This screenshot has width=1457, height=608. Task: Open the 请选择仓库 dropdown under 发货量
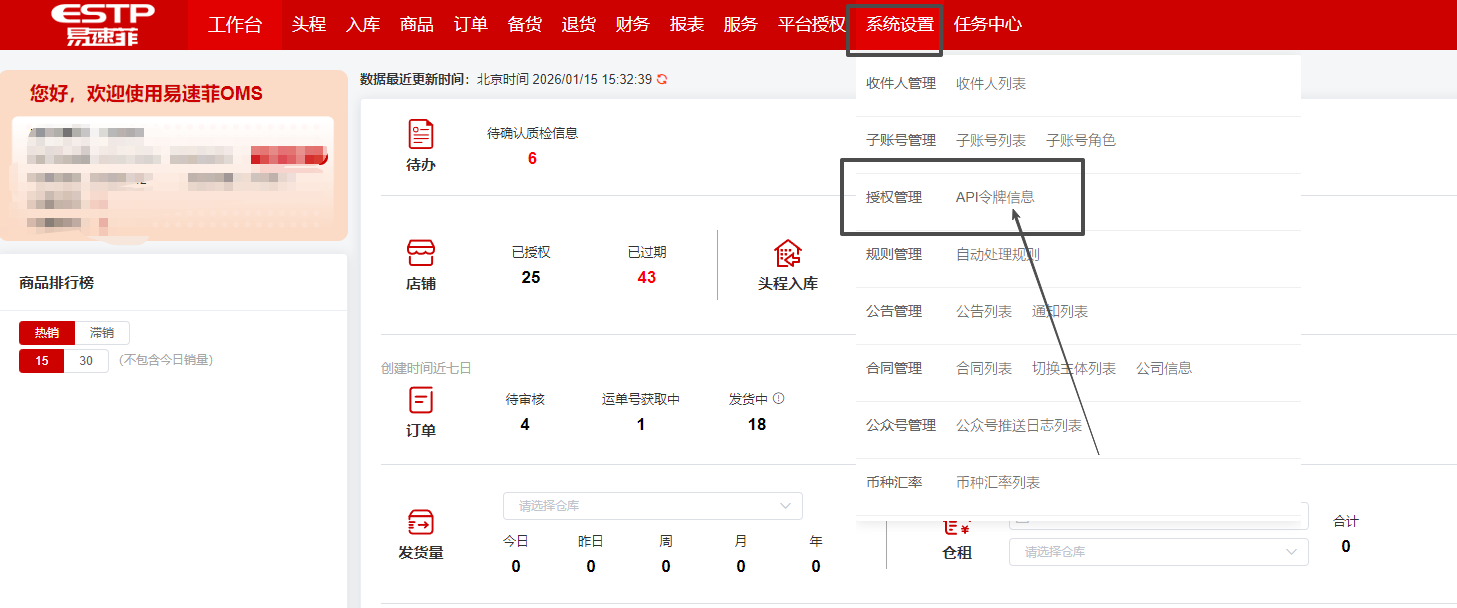(x=652, y=506)
